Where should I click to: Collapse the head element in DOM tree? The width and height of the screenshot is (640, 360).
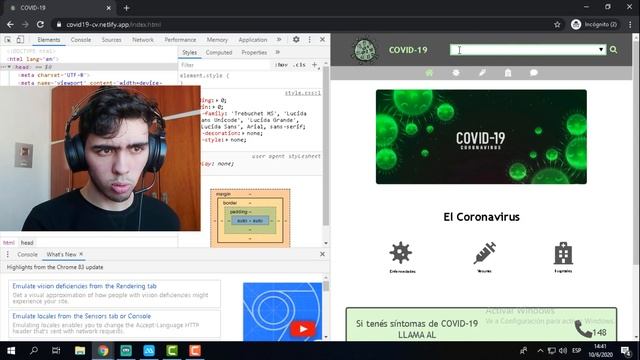click(x=9, y=67)
